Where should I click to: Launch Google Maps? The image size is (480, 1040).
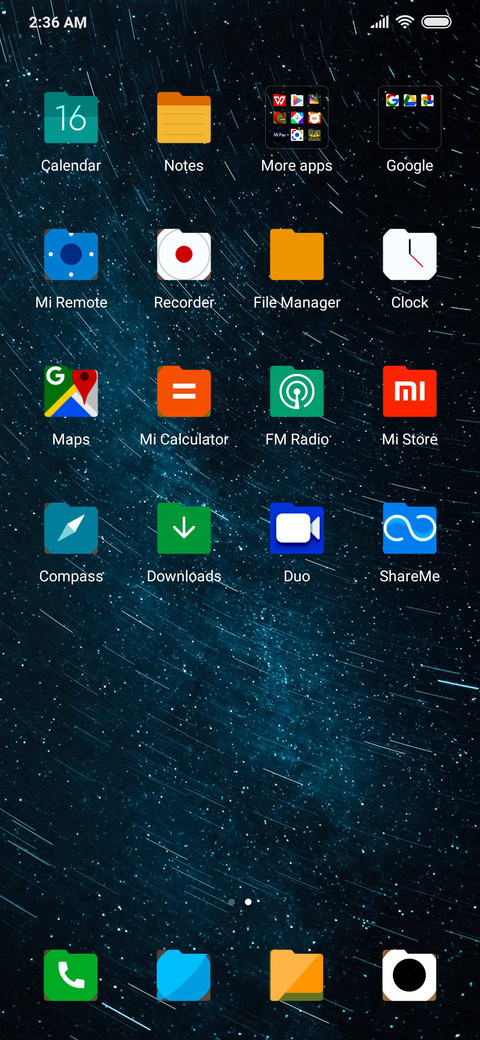point(71,391)
